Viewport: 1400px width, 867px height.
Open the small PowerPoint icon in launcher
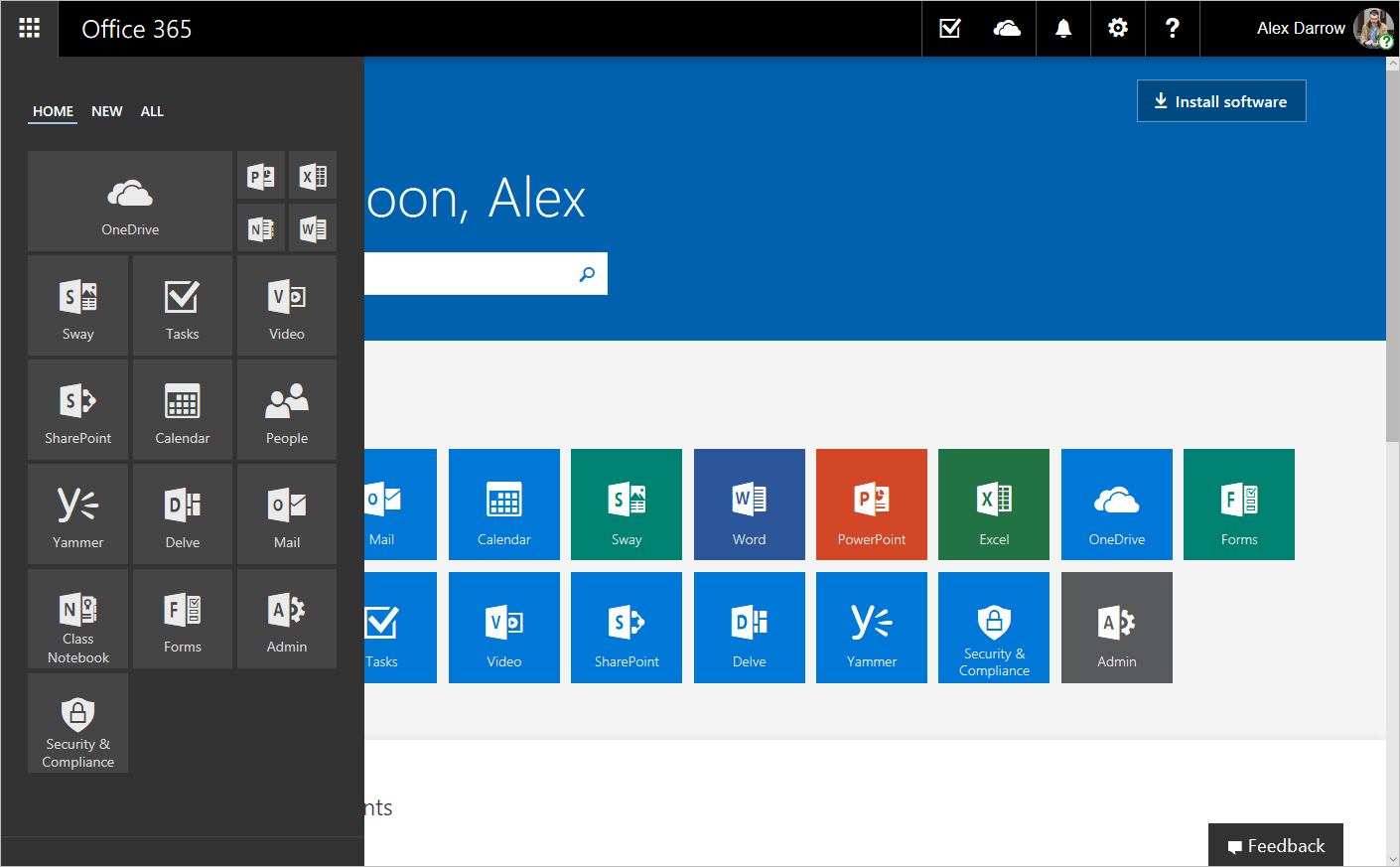pos(261,177)
